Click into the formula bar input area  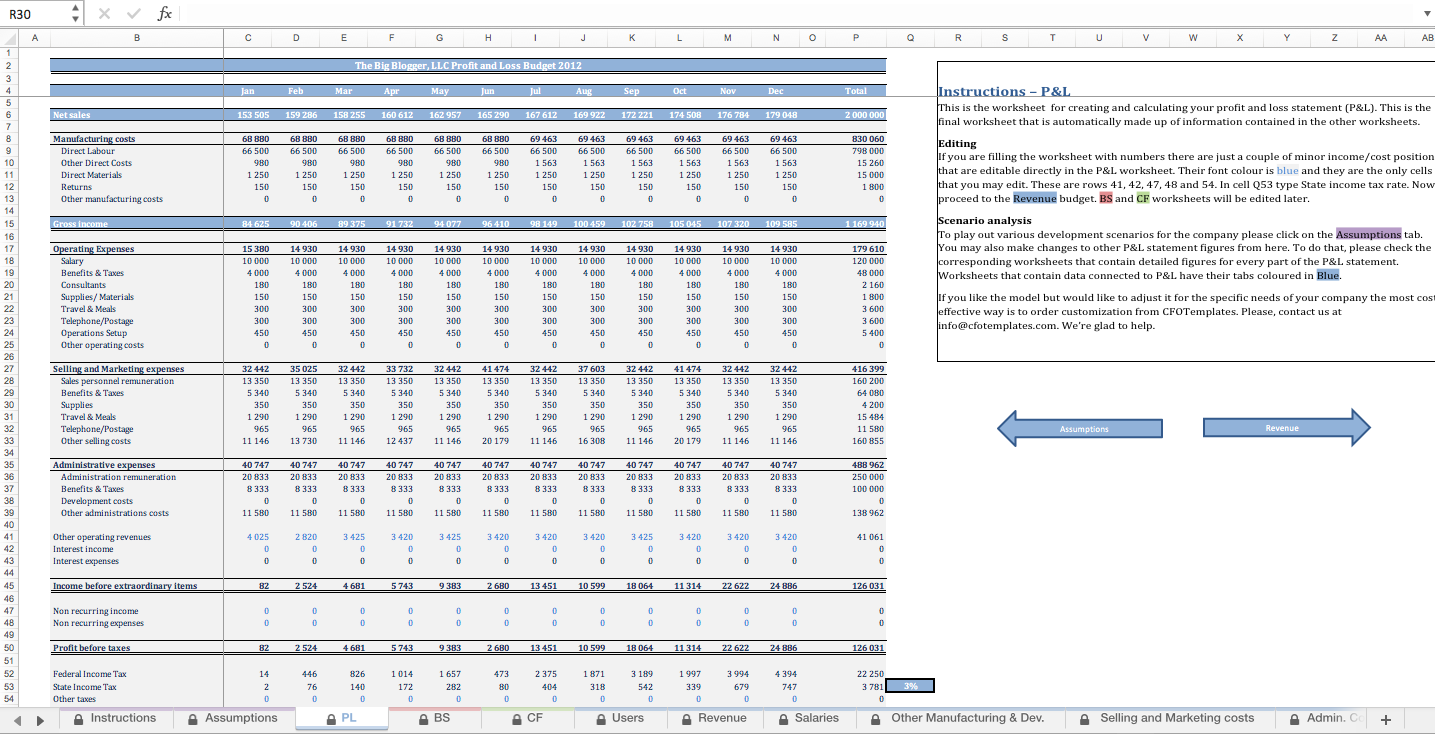click(x=800, y=14)
